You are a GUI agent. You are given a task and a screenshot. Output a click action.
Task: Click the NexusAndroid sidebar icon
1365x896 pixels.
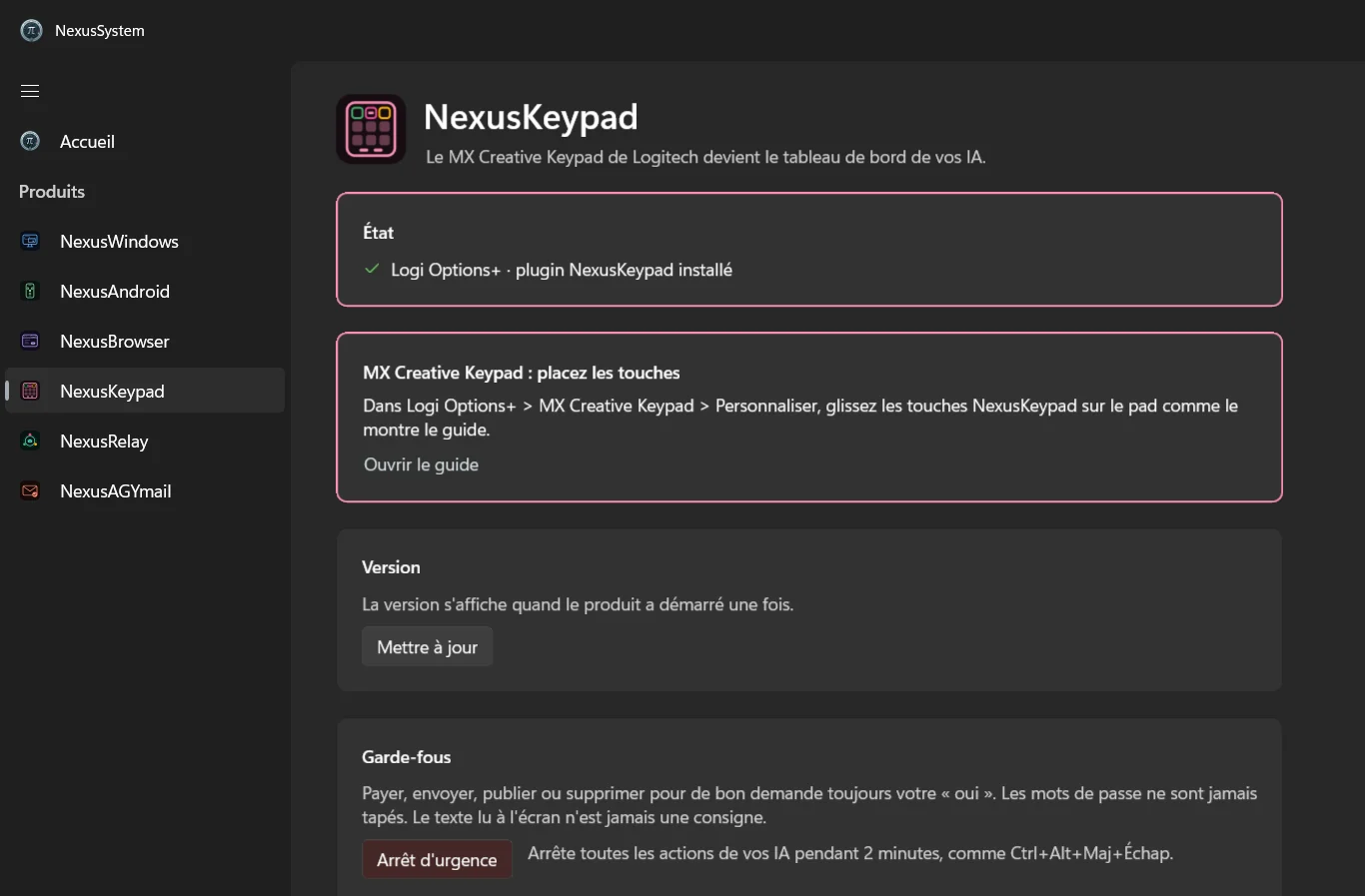click(x=31, y=291)
